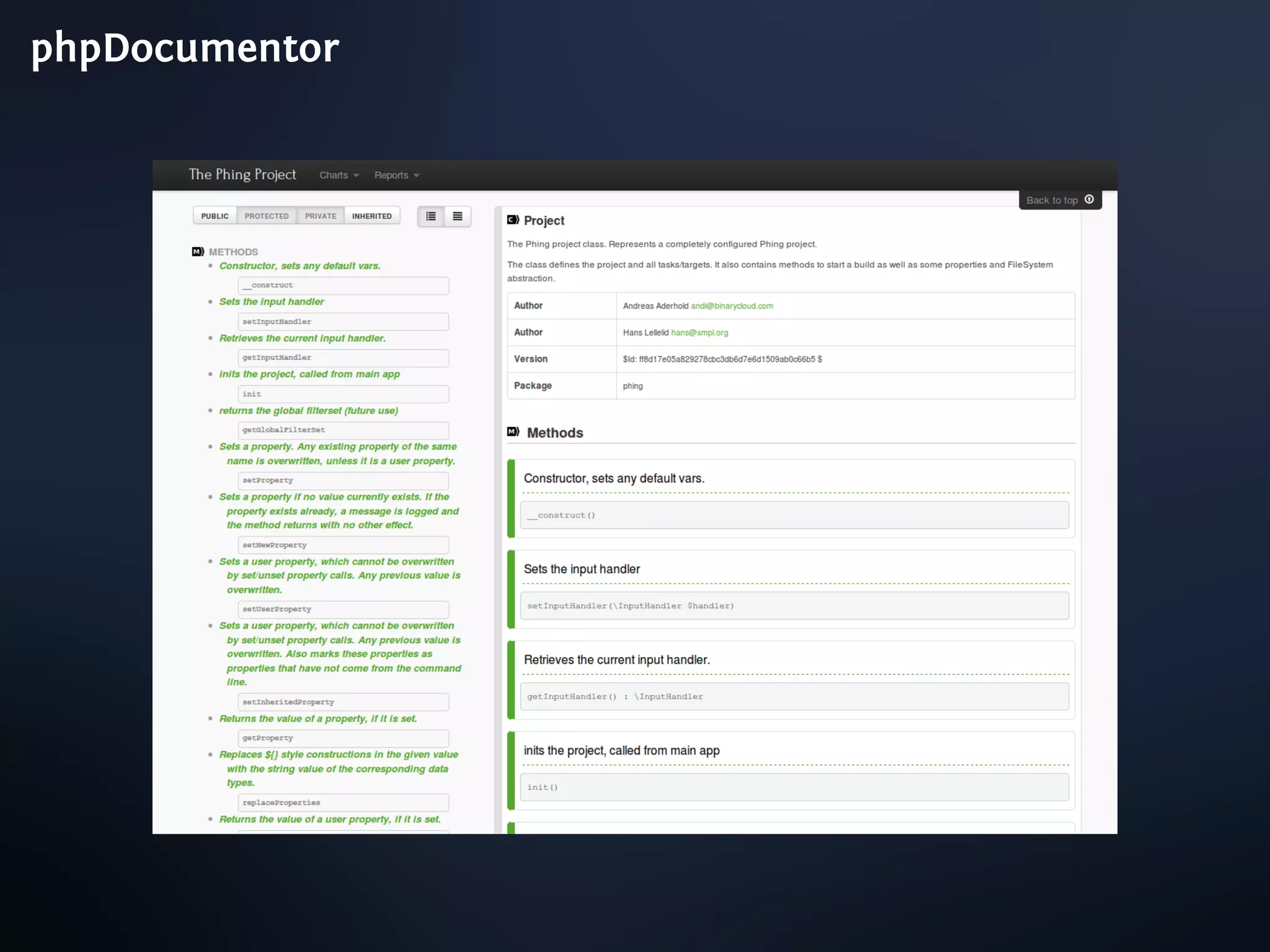Click the Version $Id hash value

pos(722,359)
